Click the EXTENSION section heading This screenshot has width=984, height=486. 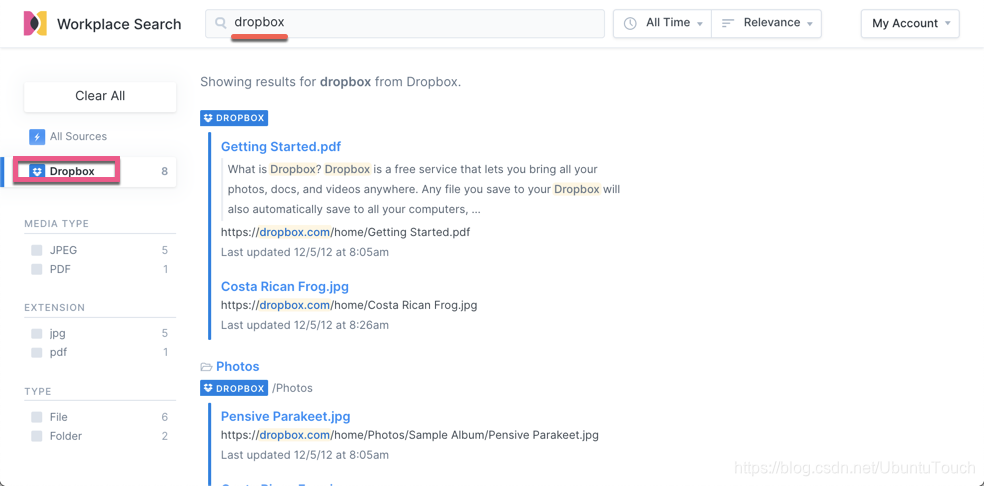click(x=55, y=308)
